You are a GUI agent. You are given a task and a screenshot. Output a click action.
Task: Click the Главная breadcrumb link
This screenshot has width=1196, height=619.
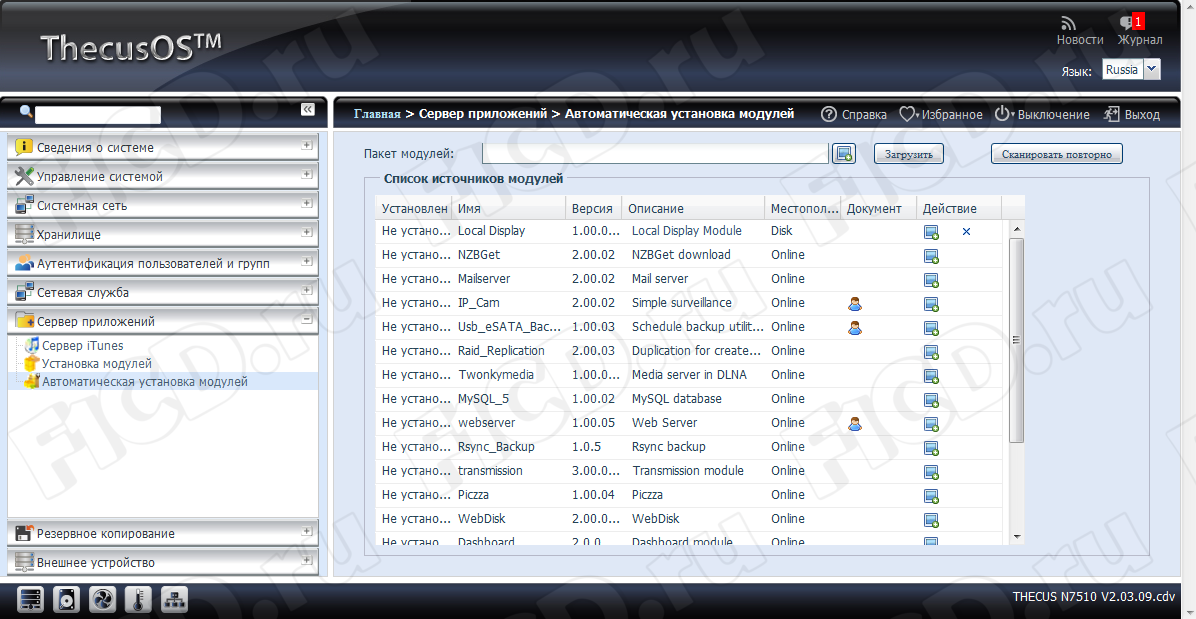click(x=377, y=114)
